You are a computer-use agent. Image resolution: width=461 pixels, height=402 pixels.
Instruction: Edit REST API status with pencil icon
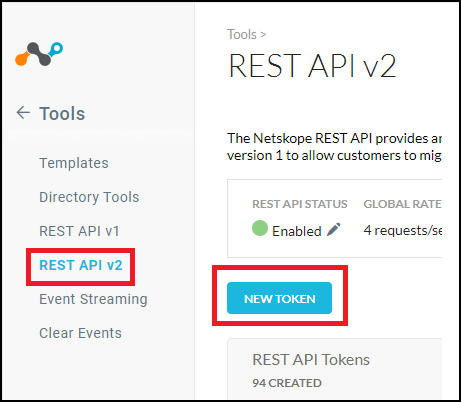pyautogui.click(x=334, y=229)
